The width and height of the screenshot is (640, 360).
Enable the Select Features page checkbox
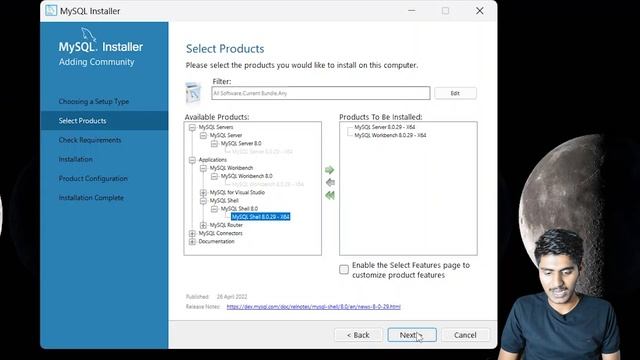click(344, 269)
